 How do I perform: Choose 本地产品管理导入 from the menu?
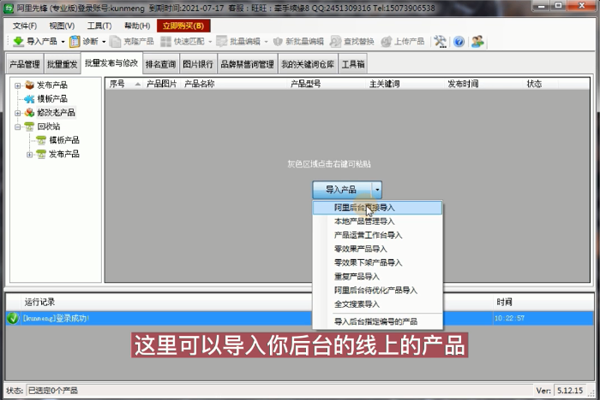pyautogui.click(x=365, y=221)
